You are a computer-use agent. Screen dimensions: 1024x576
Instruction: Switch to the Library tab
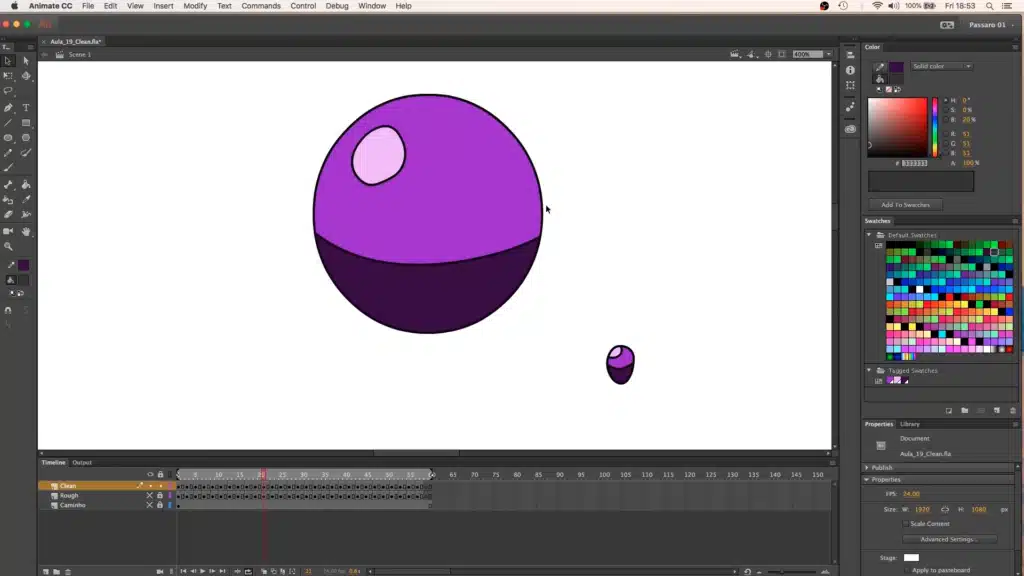coord(910,424)
